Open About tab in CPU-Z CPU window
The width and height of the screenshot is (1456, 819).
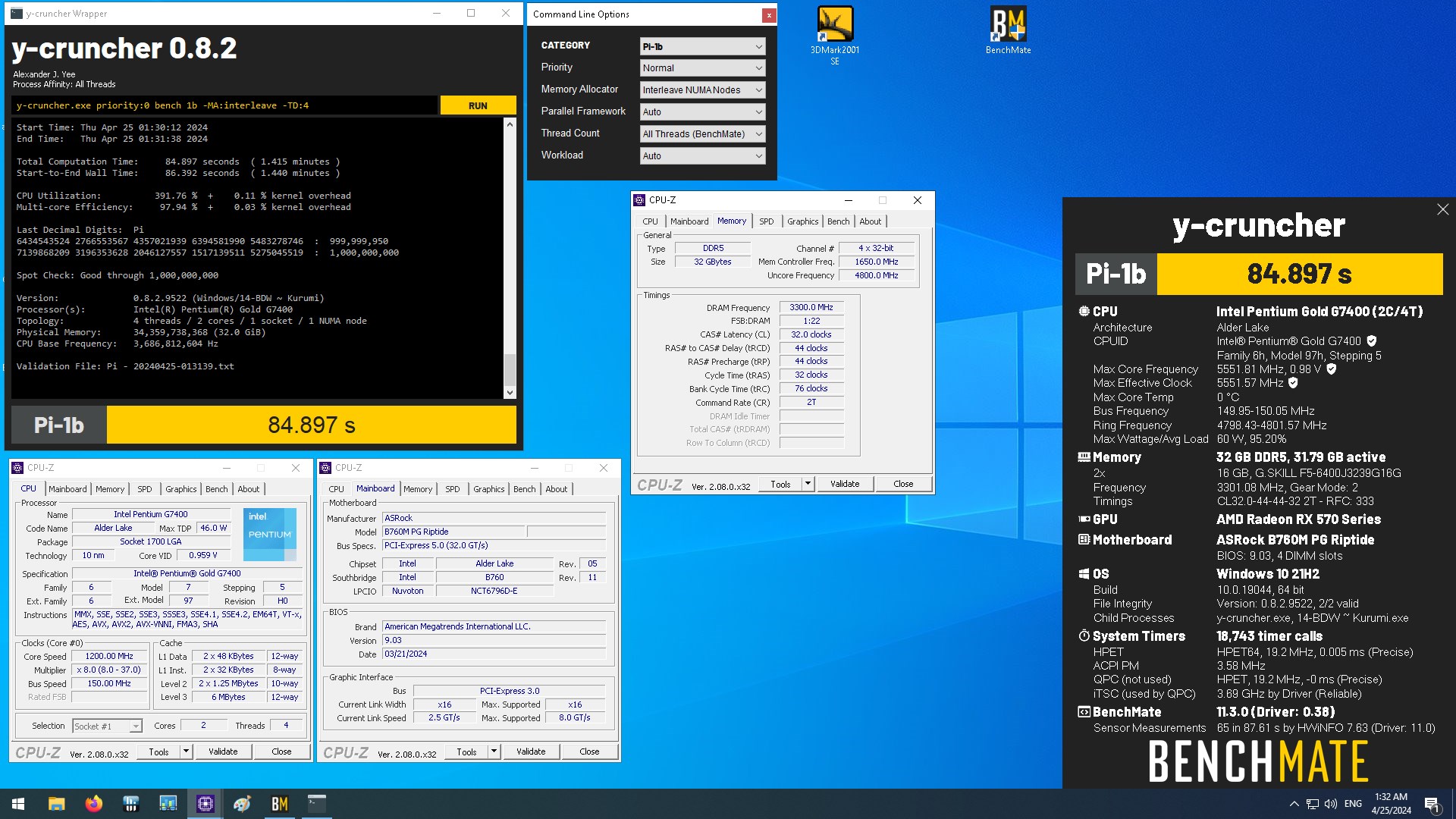(249, 489)
